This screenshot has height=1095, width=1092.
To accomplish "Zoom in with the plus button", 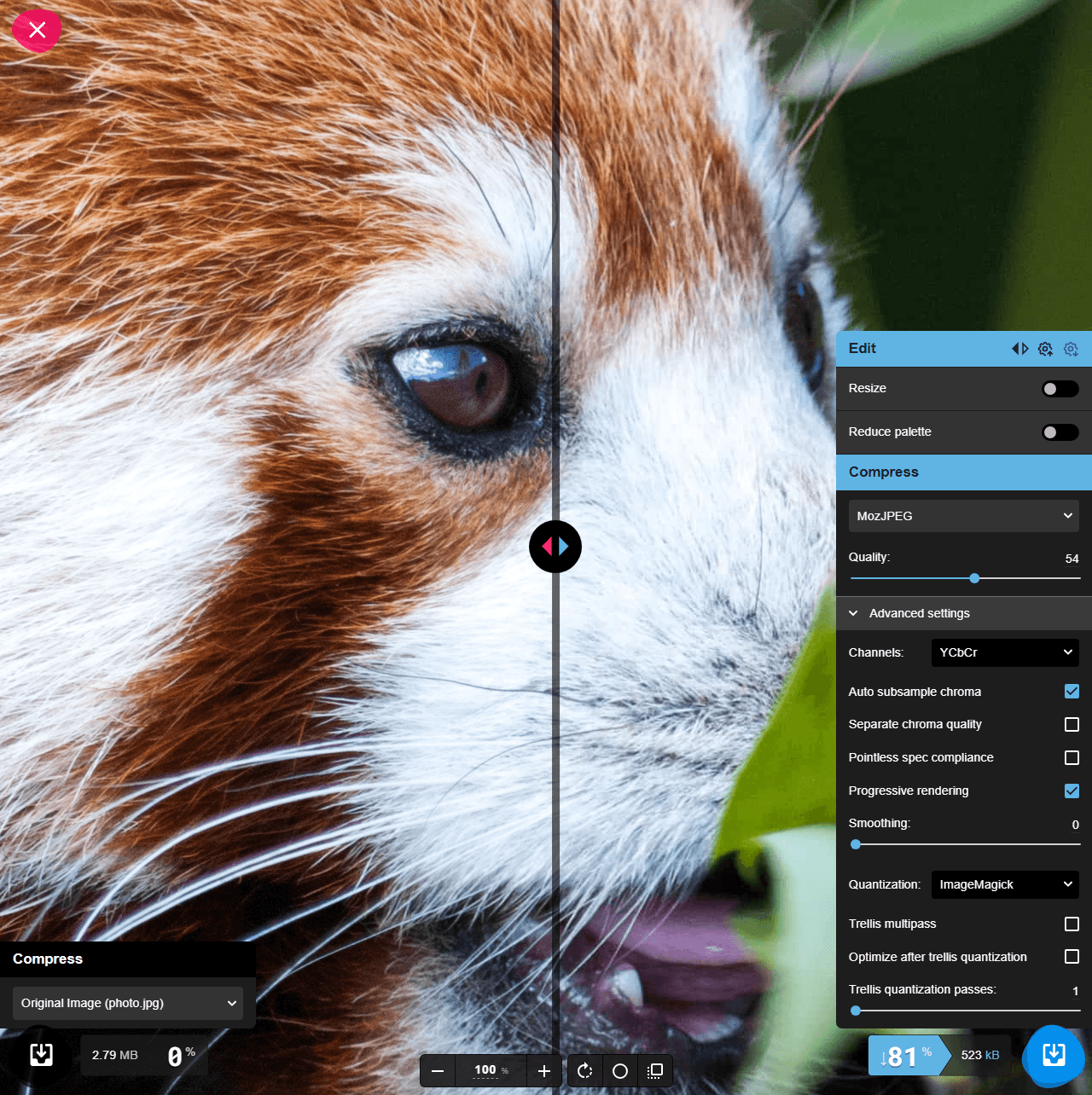I will coord(544,1071).
